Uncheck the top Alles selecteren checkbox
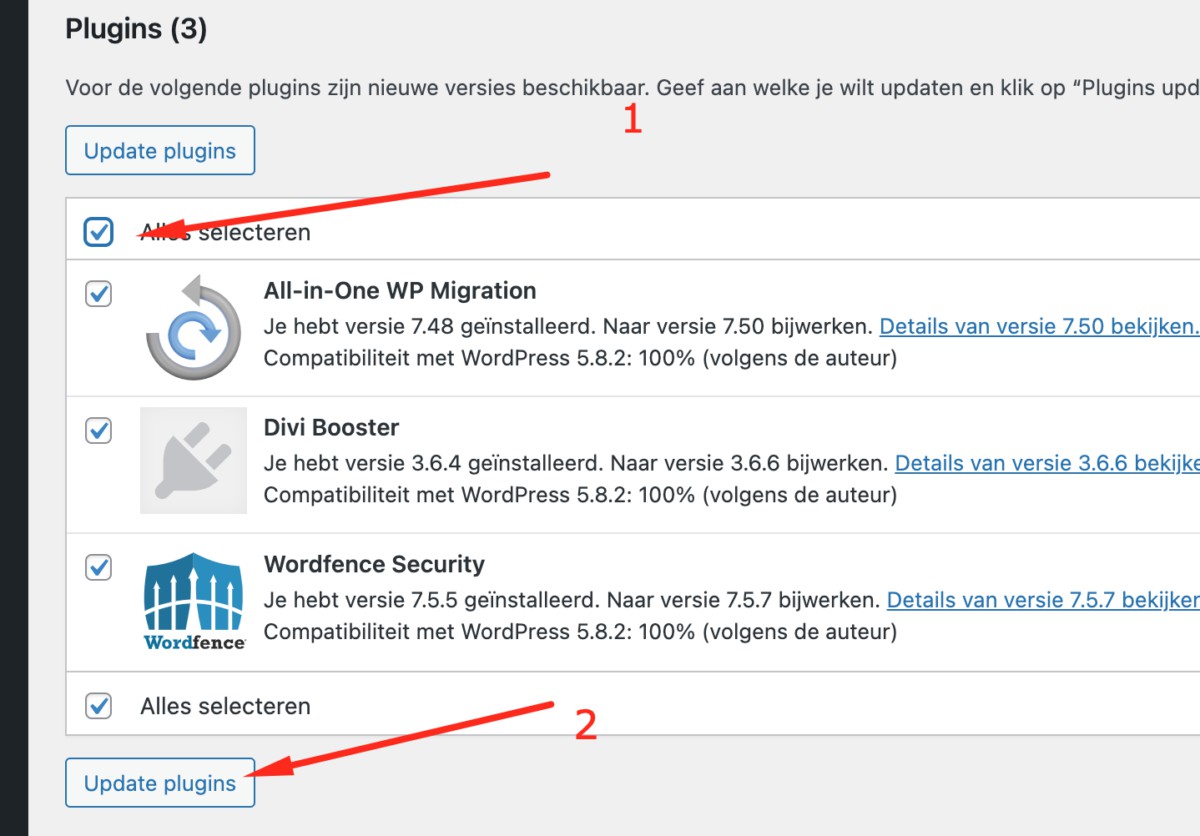The image size is (1200, 836). [98, 231]
